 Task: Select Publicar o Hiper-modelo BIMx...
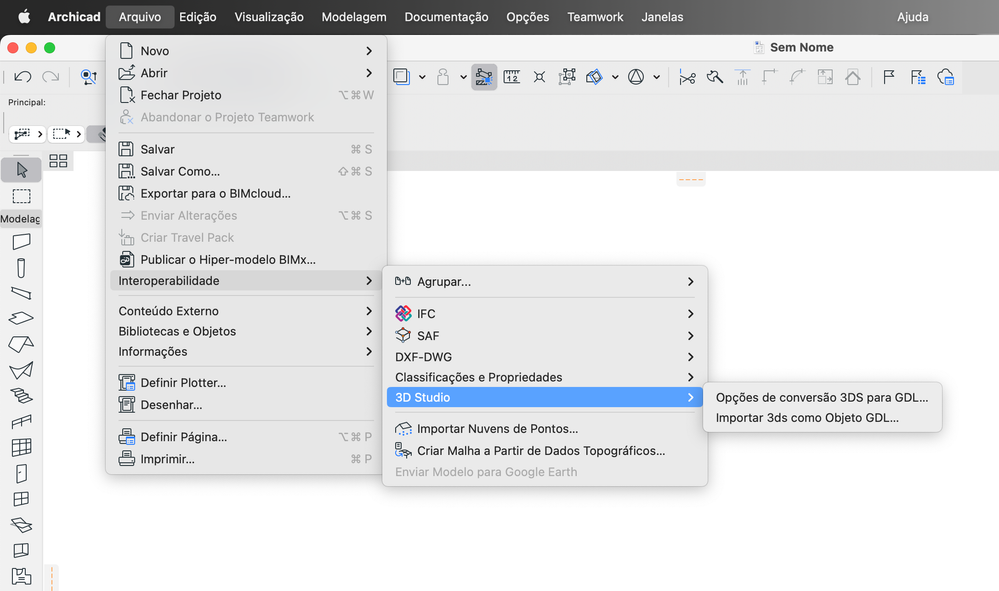pyautogui.click(x=247, y=260)
